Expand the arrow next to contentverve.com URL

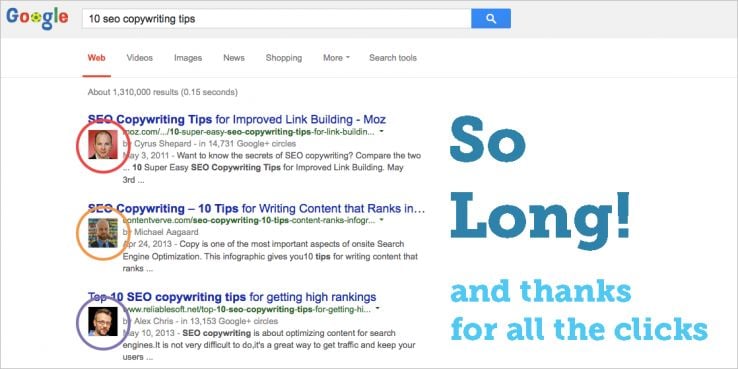tap(381, 220)
